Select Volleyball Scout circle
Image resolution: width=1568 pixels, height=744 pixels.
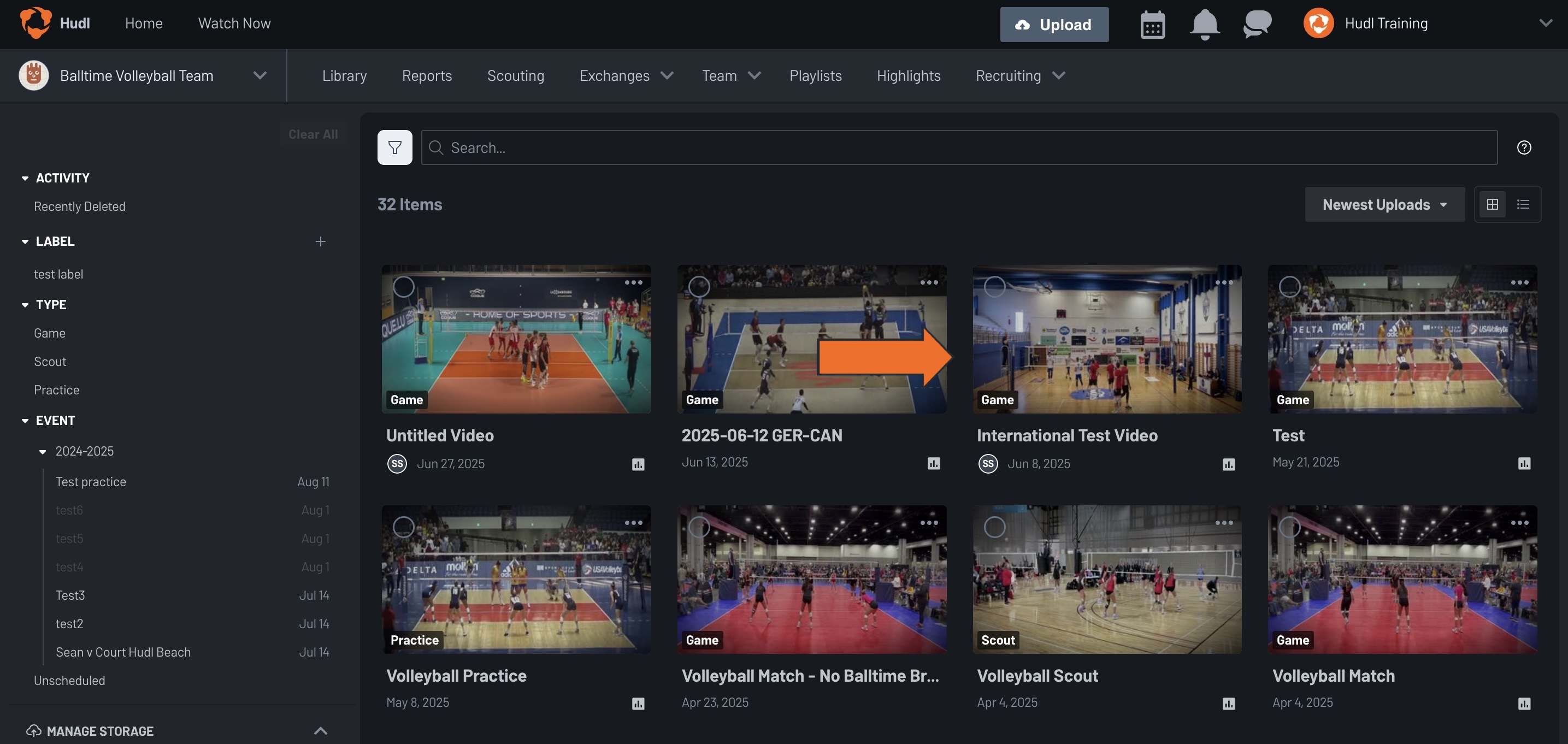994,527
